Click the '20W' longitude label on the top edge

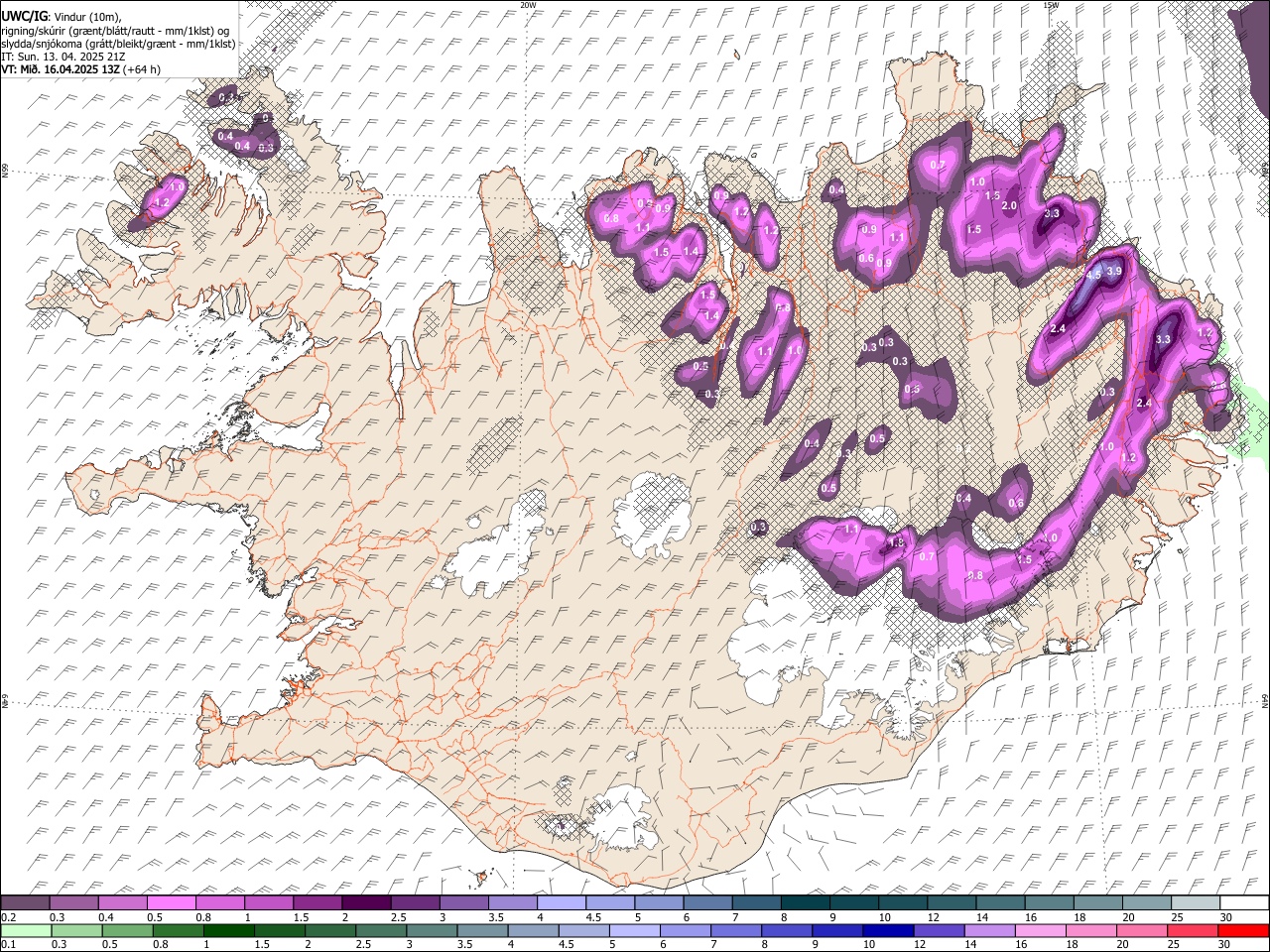(528, 5)
